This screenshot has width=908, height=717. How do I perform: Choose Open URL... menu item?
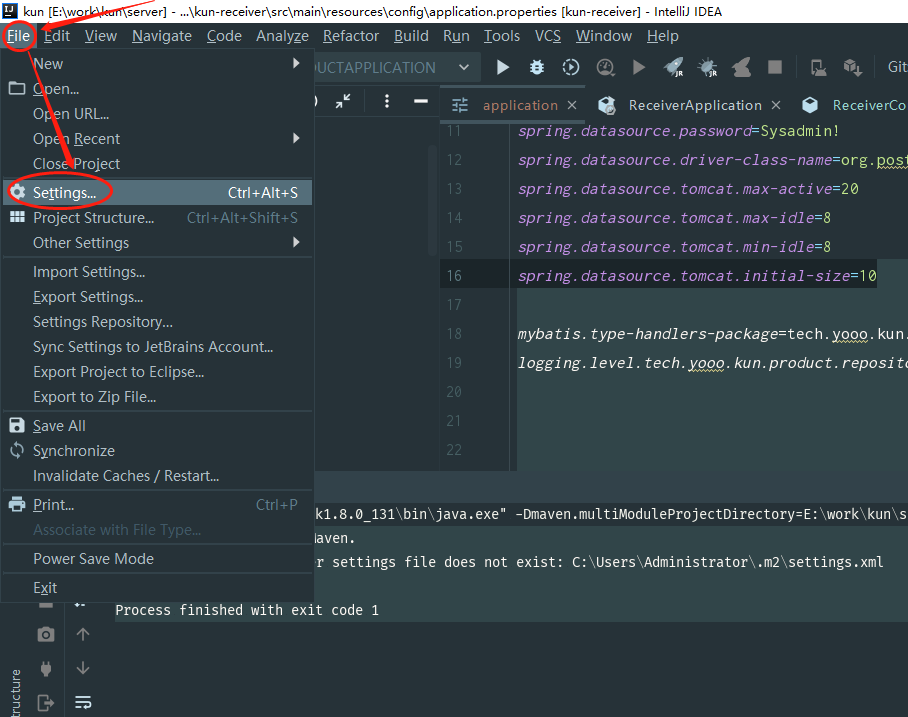(158, 114)
